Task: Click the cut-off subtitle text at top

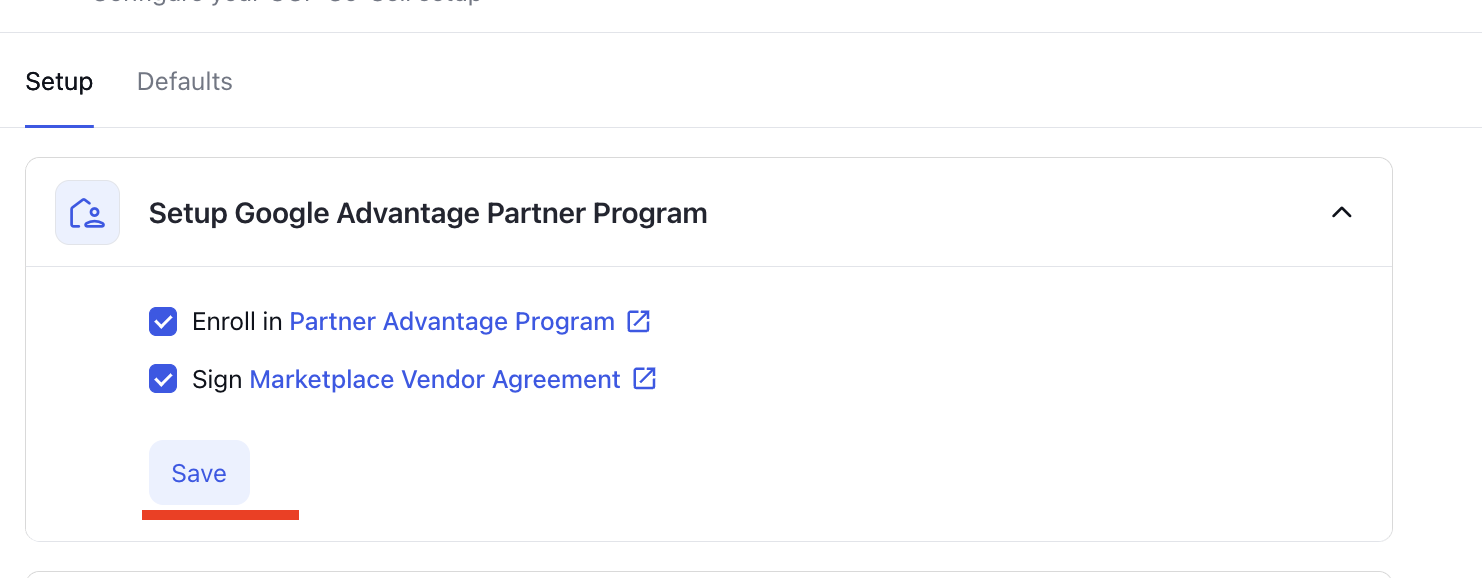Action: click(x=287, y=3)
